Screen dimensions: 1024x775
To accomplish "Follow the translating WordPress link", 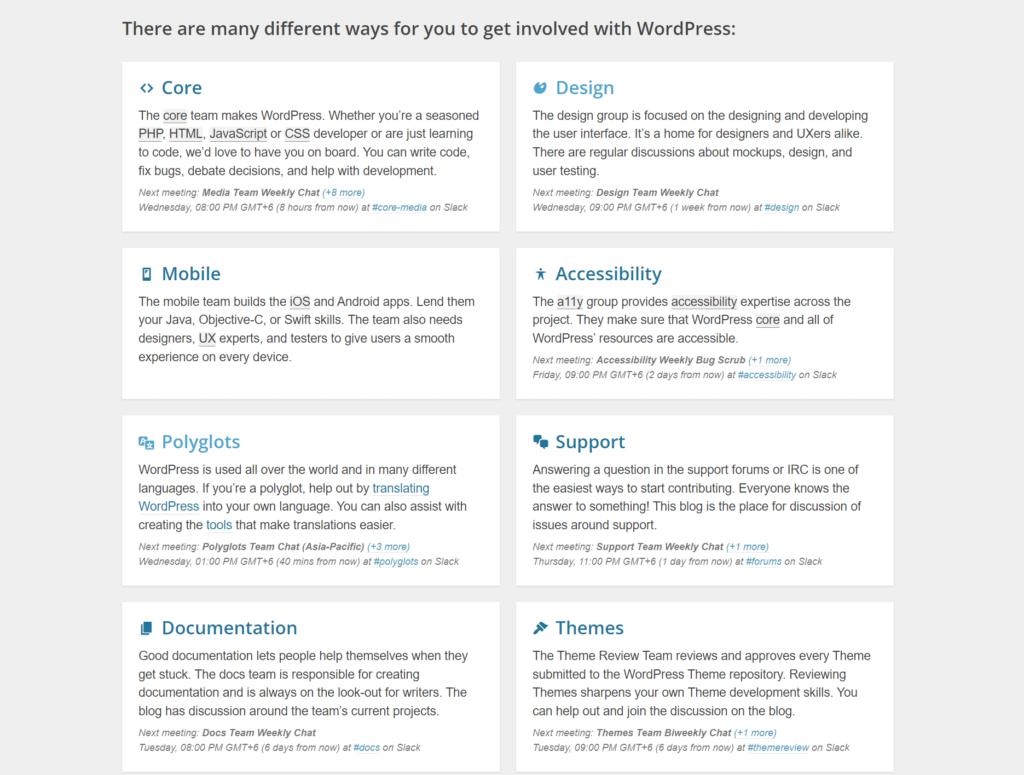I will click(x=401, y=488).
